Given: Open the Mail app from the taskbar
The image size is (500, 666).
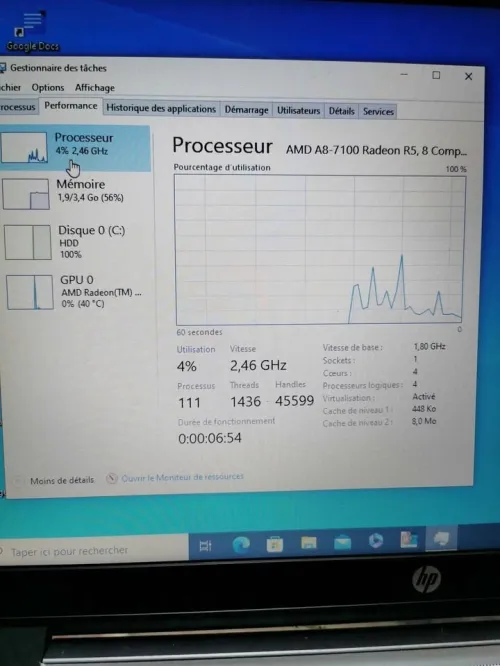Looking at the screenshot, I should tap(342, 542).
